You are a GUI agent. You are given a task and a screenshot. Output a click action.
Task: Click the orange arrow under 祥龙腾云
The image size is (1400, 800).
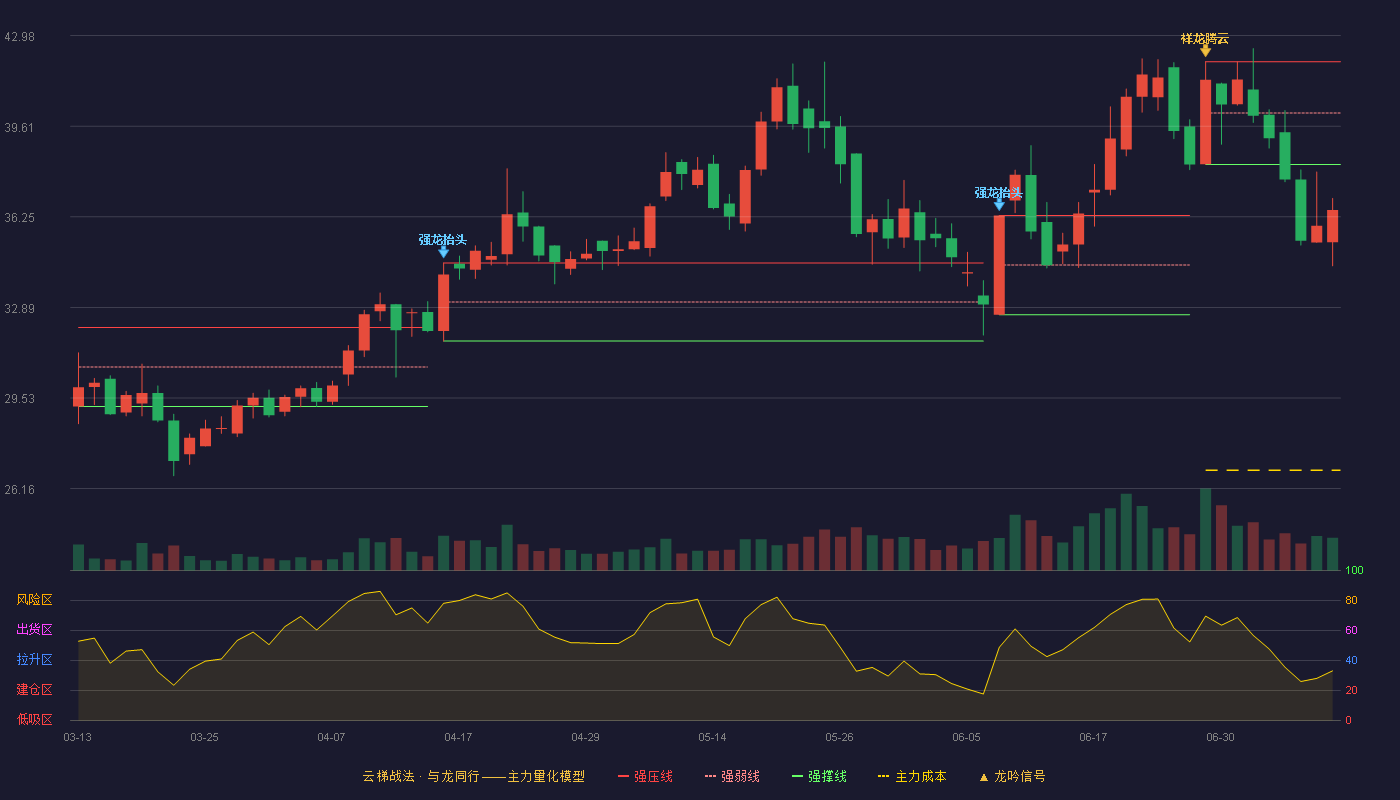point(1206,51)
